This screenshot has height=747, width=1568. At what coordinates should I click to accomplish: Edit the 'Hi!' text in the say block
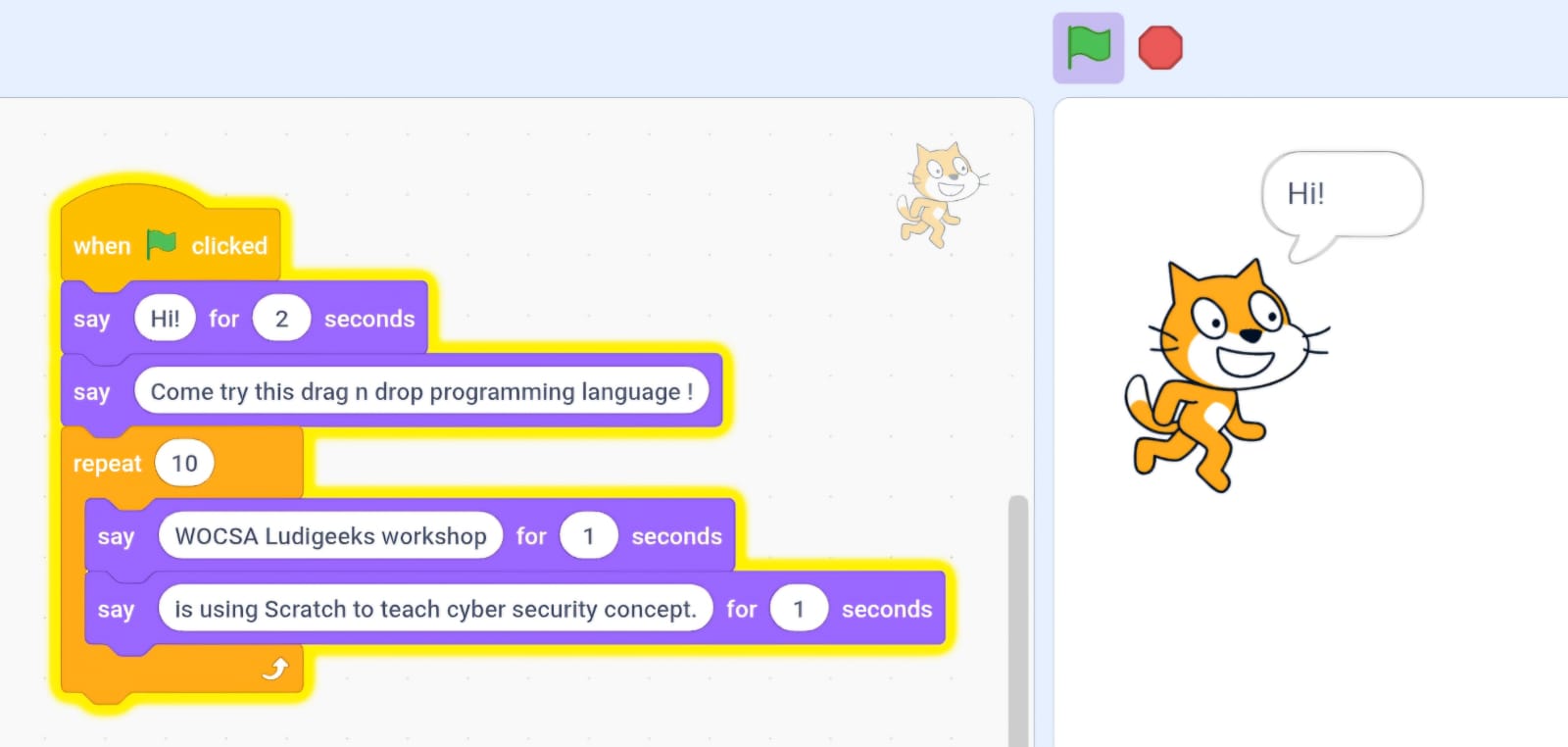click(165, 319)
